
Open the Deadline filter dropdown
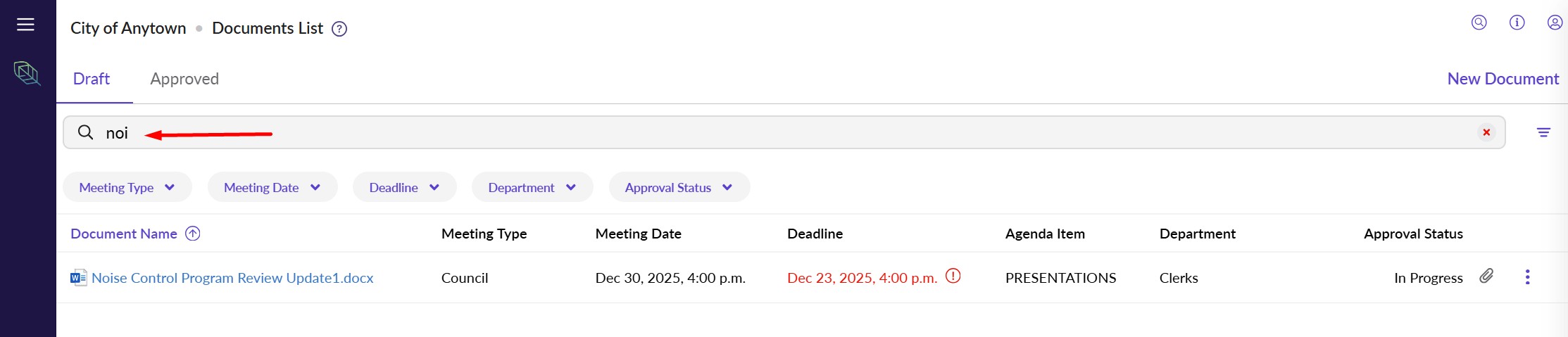coord(404,188)
